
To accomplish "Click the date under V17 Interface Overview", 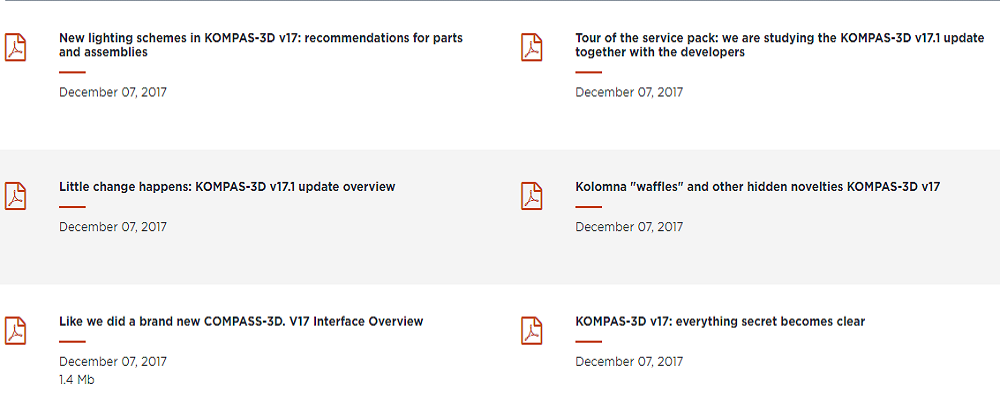I will pyautogui.click(x=113, y=362).
